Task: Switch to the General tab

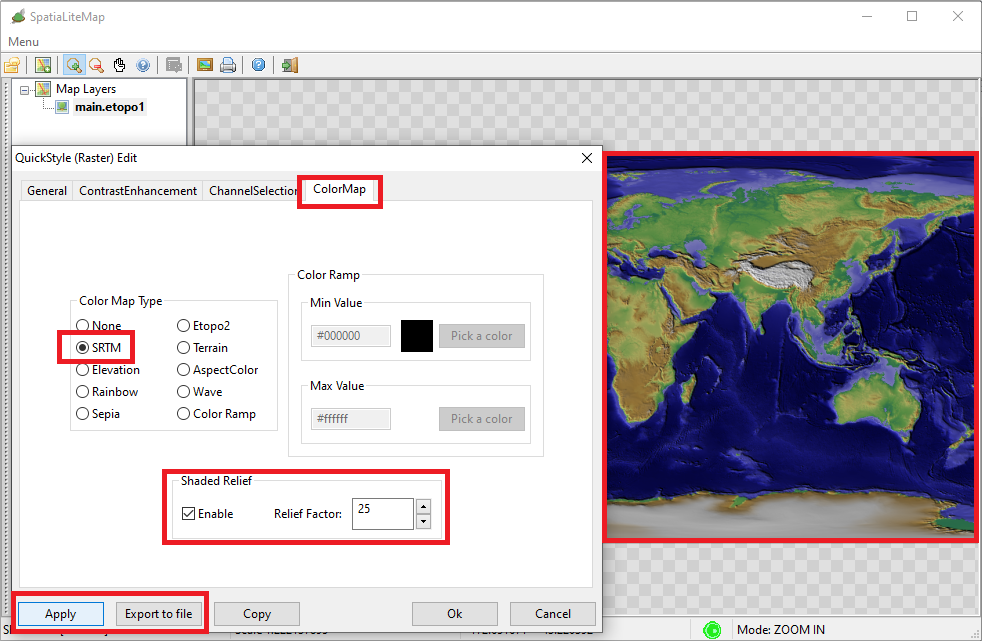Action: (x=47, y=191)
